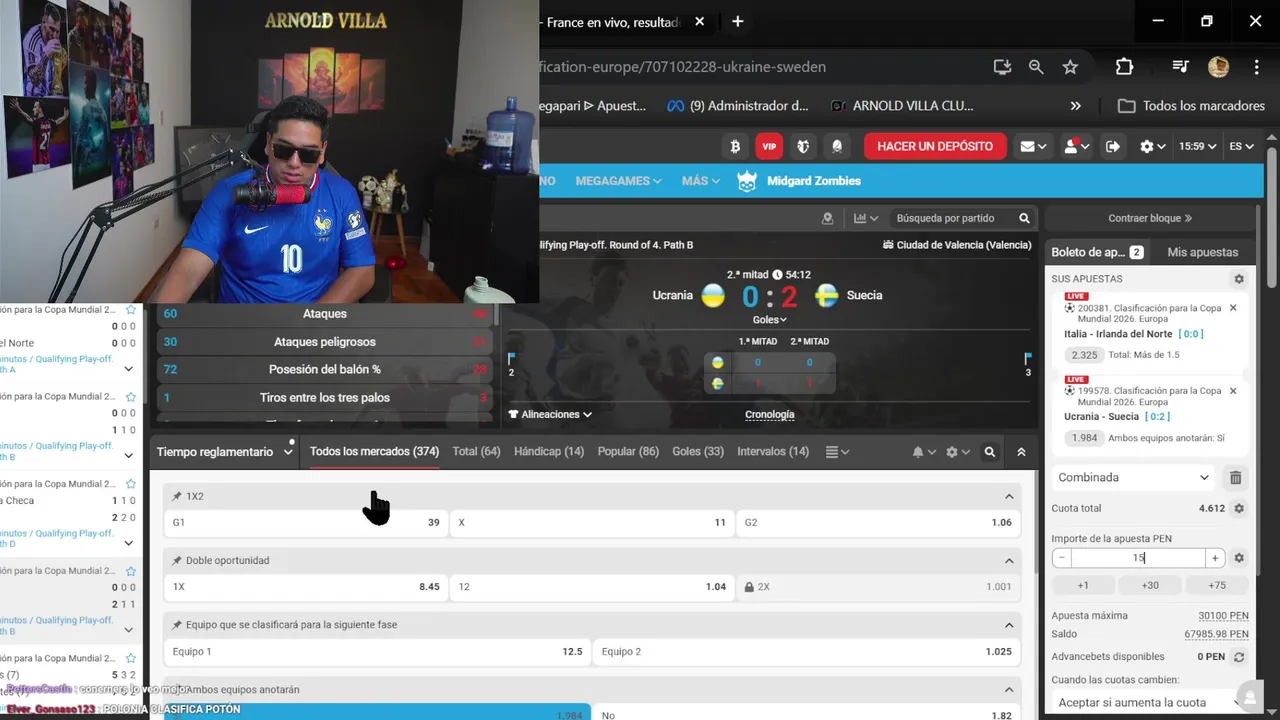Open stake amount settings gear
This screenshot has height=720, width=1280.
[x=1239, y=558]
